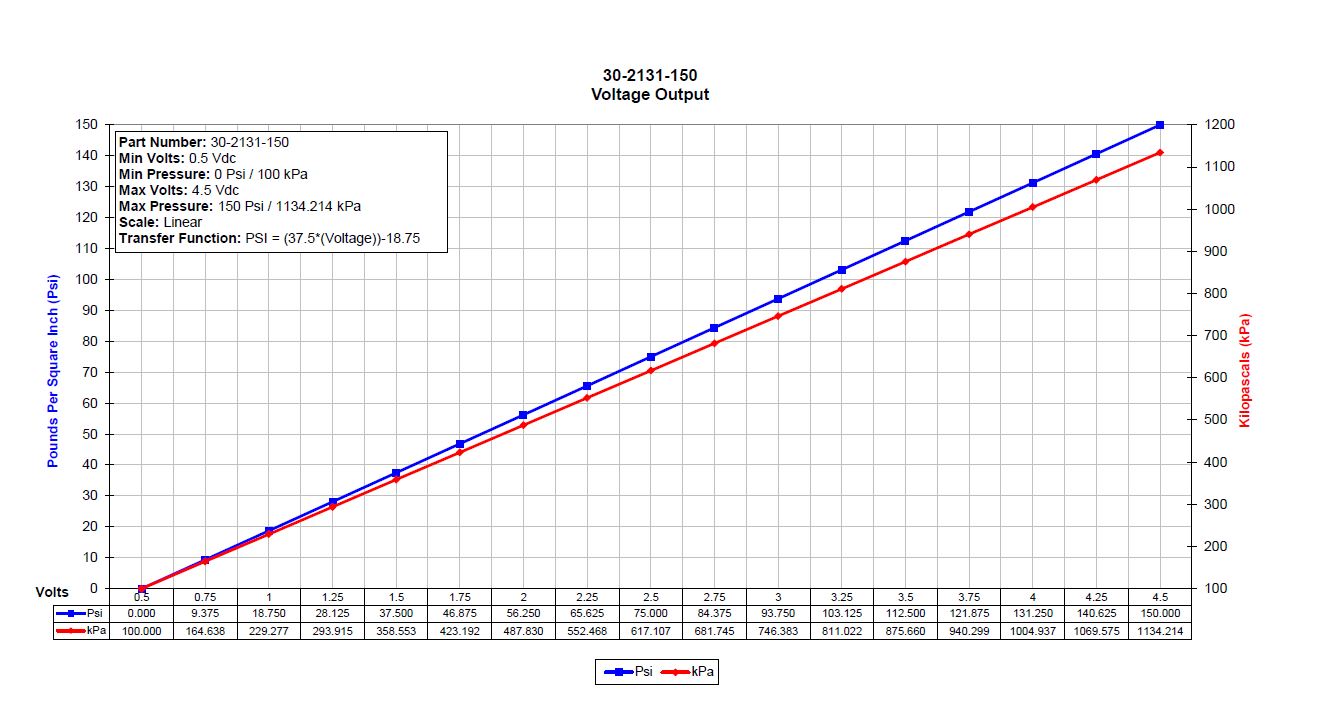Image resolution: width=1319 pixels, height=713 pixels.
Task: Select Max Pressure 150 Psi / 1134.214 kPa line
Action: 240,206
